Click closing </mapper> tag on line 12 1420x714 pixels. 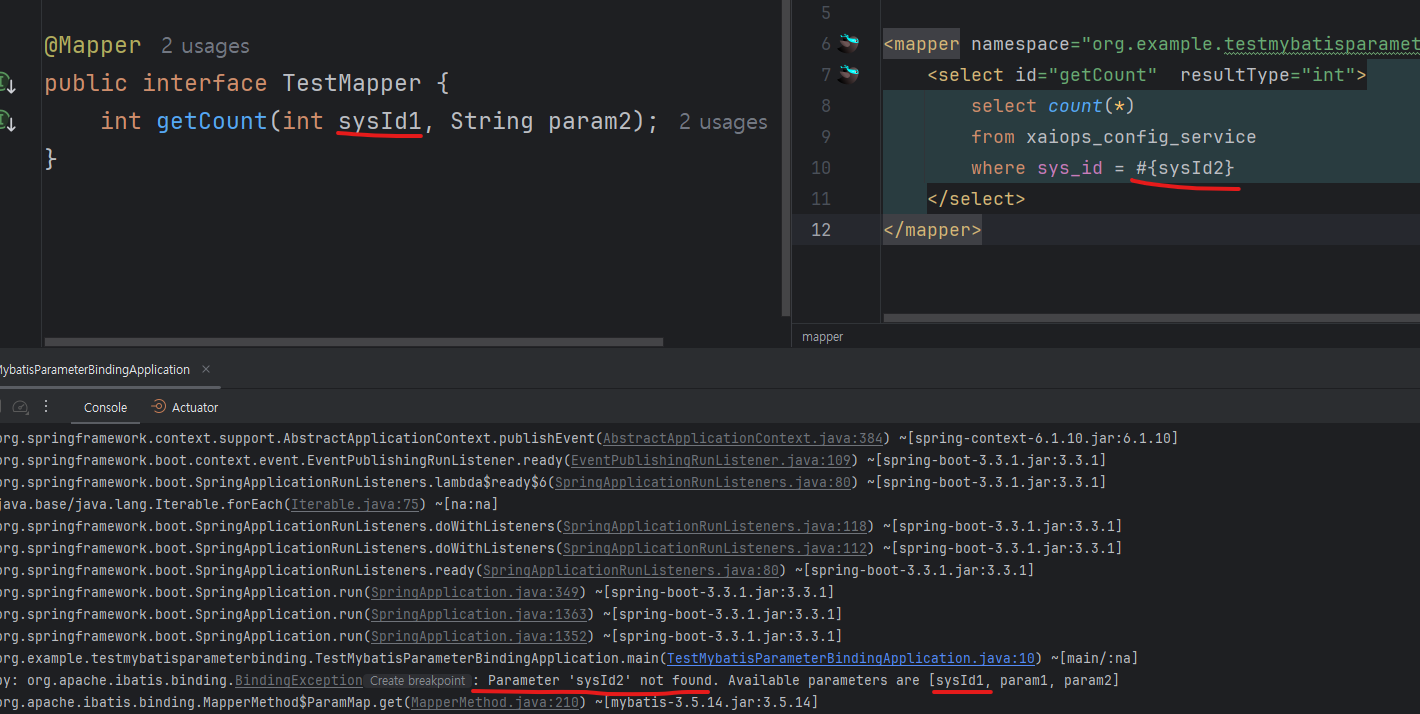932,230
